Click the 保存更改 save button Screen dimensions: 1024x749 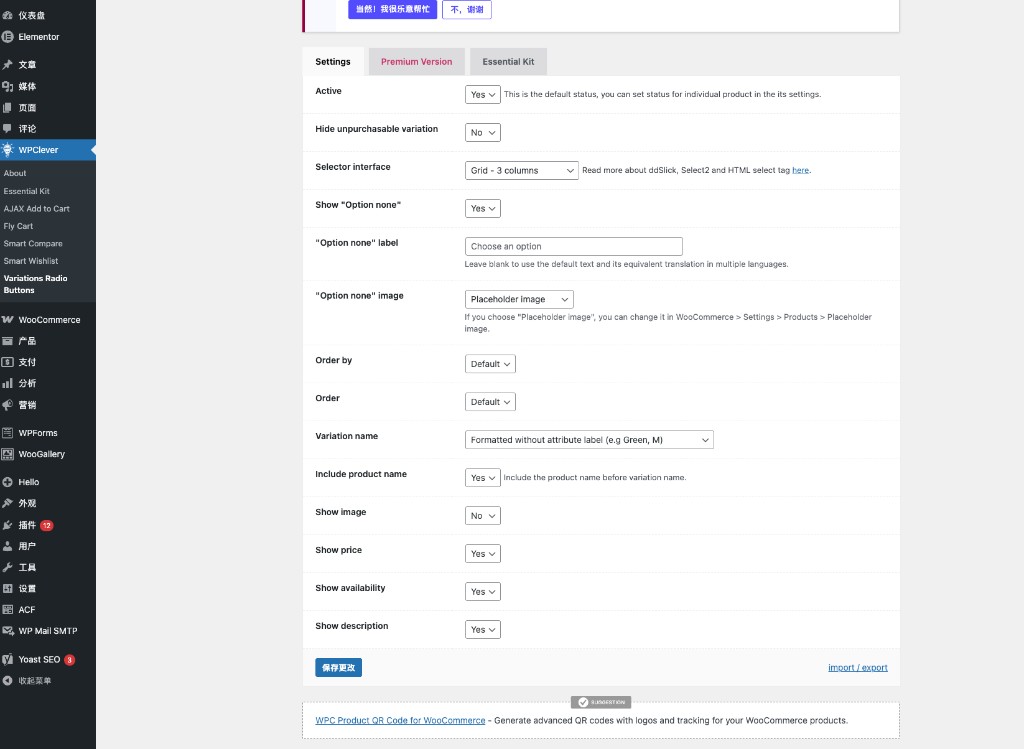click(338, 667)
